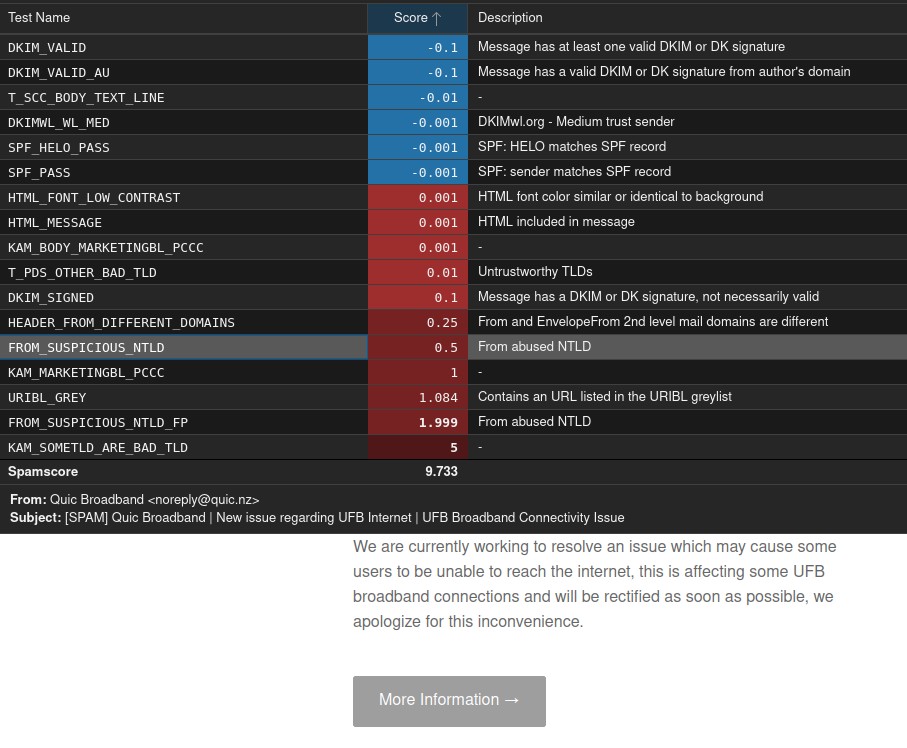This screenshot has width=907, height=748.
Task: Click the Spamscore total 9.733
Action: point(441,471)
